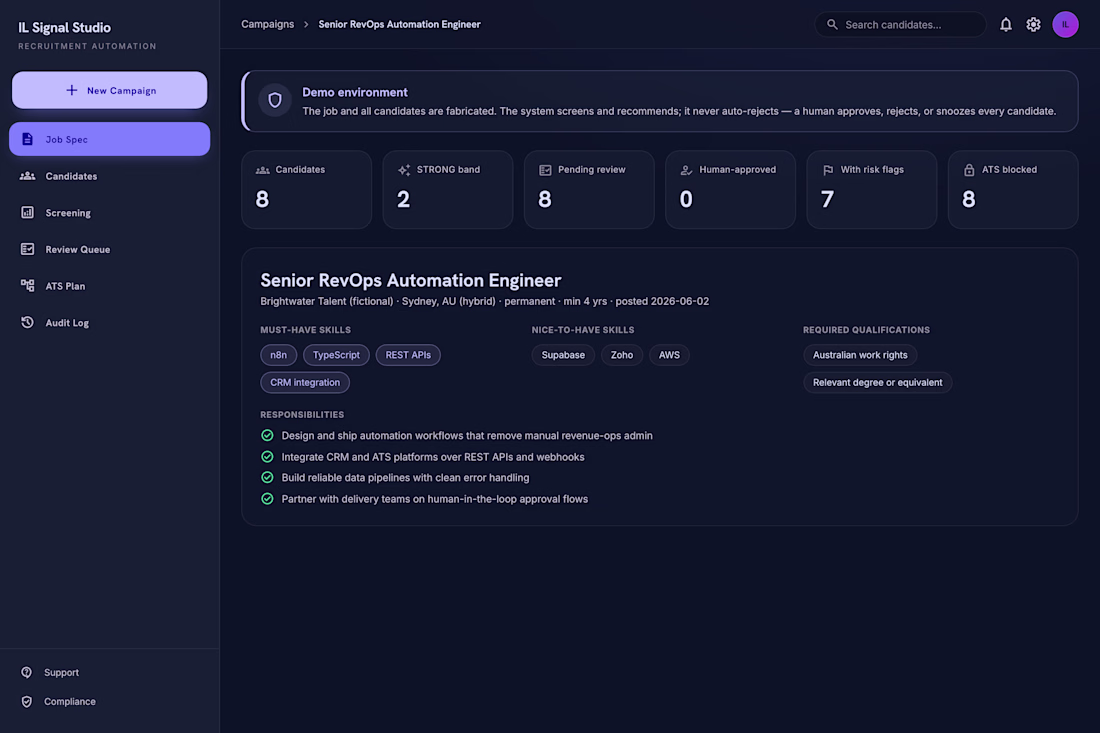Screen dimensions: 1100x733
Task: Select the Screening sidebar icon
Action: (27, 213)
